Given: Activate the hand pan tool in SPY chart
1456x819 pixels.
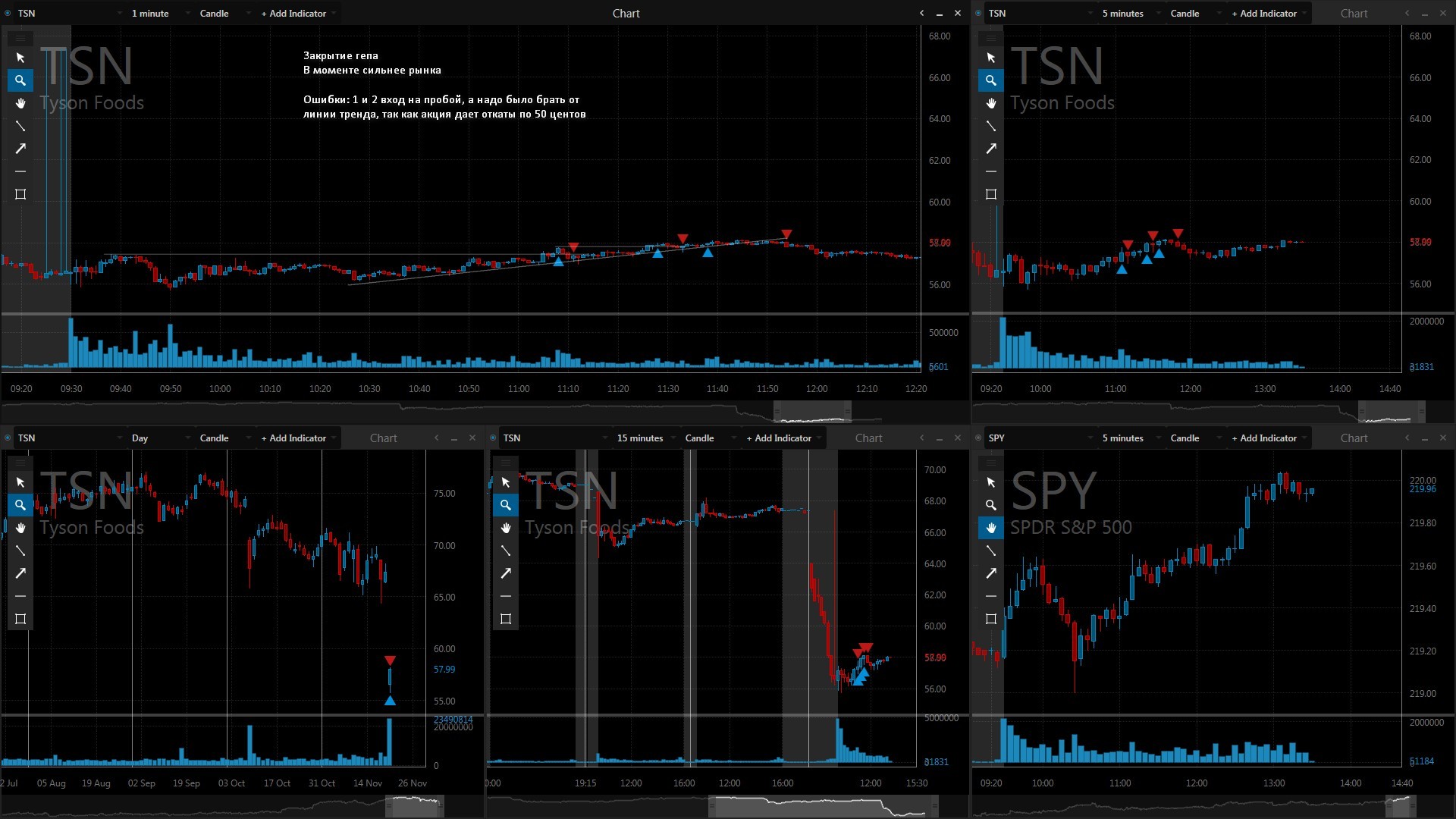Looking at the screenshot, I should pyautogui.click(x=991, y=528).
